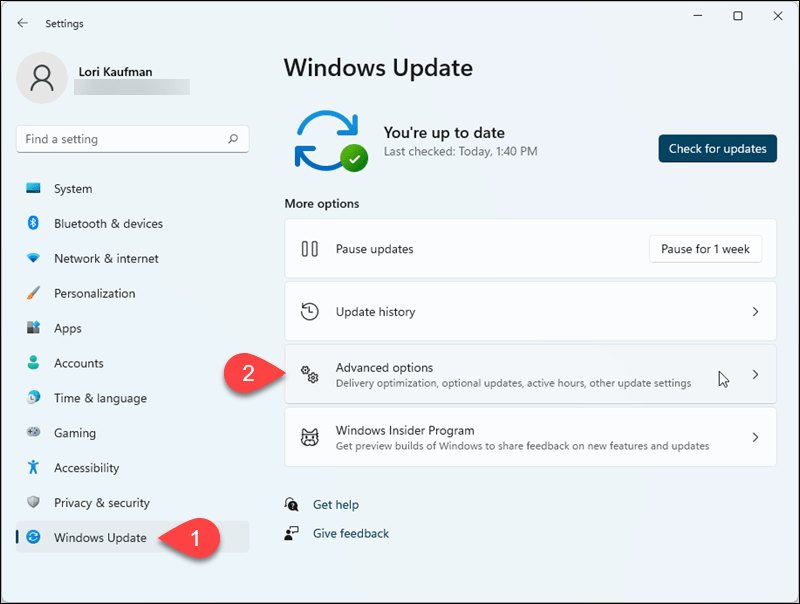Click the More options heading

pos(322,204)
